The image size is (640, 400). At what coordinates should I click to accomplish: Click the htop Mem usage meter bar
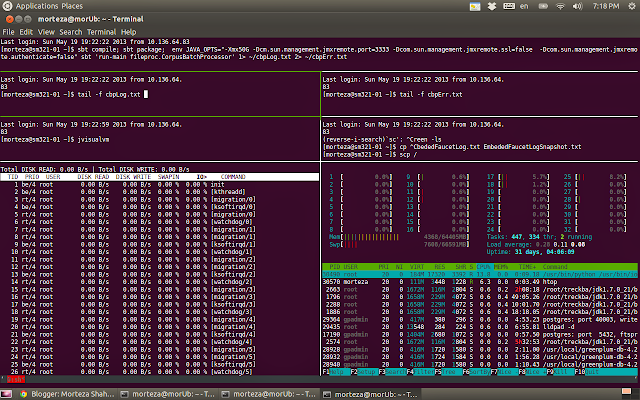point(400,237)
